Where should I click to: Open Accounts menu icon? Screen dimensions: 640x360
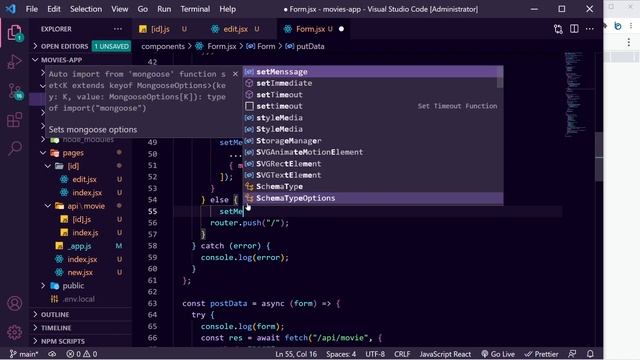[x=14, y=303]
